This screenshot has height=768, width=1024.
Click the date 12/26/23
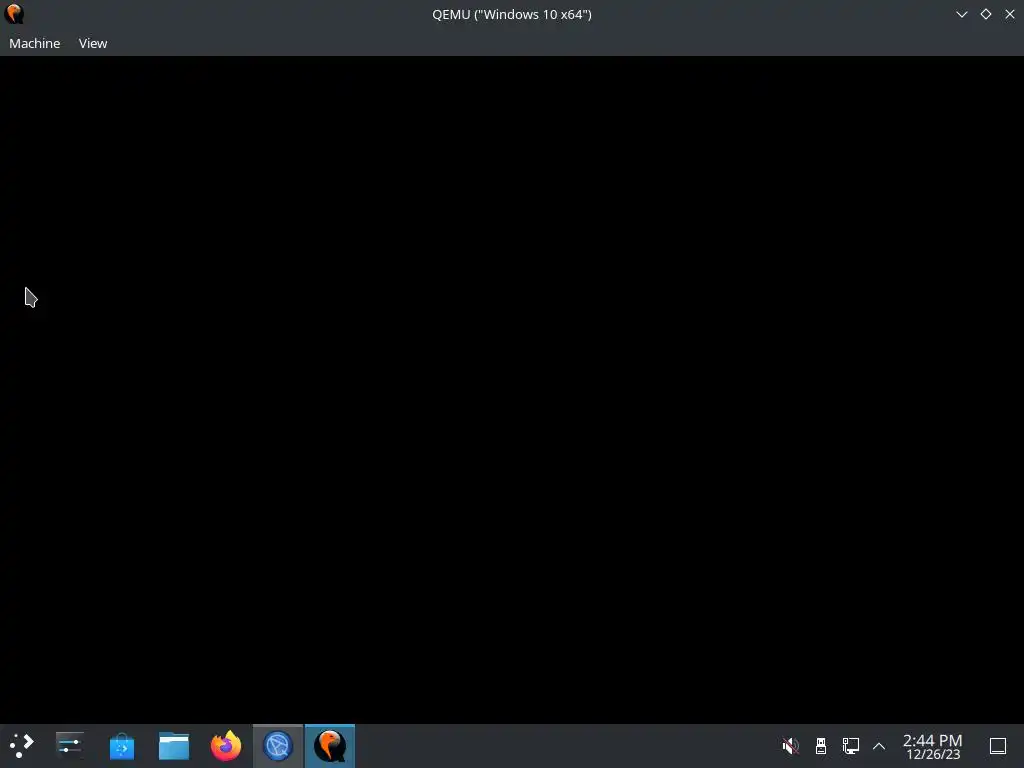coord(933,754)
